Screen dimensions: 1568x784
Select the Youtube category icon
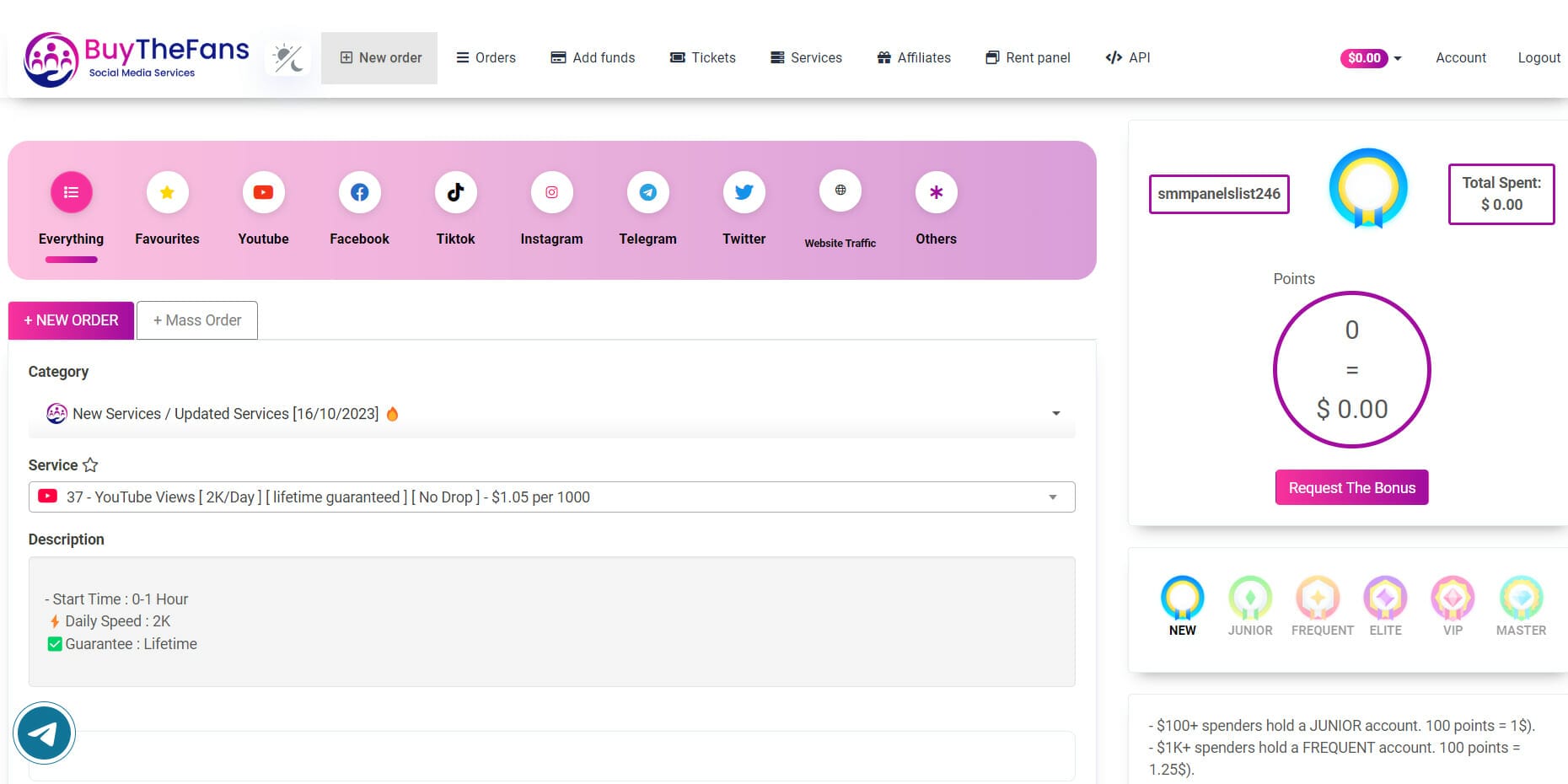263,193
